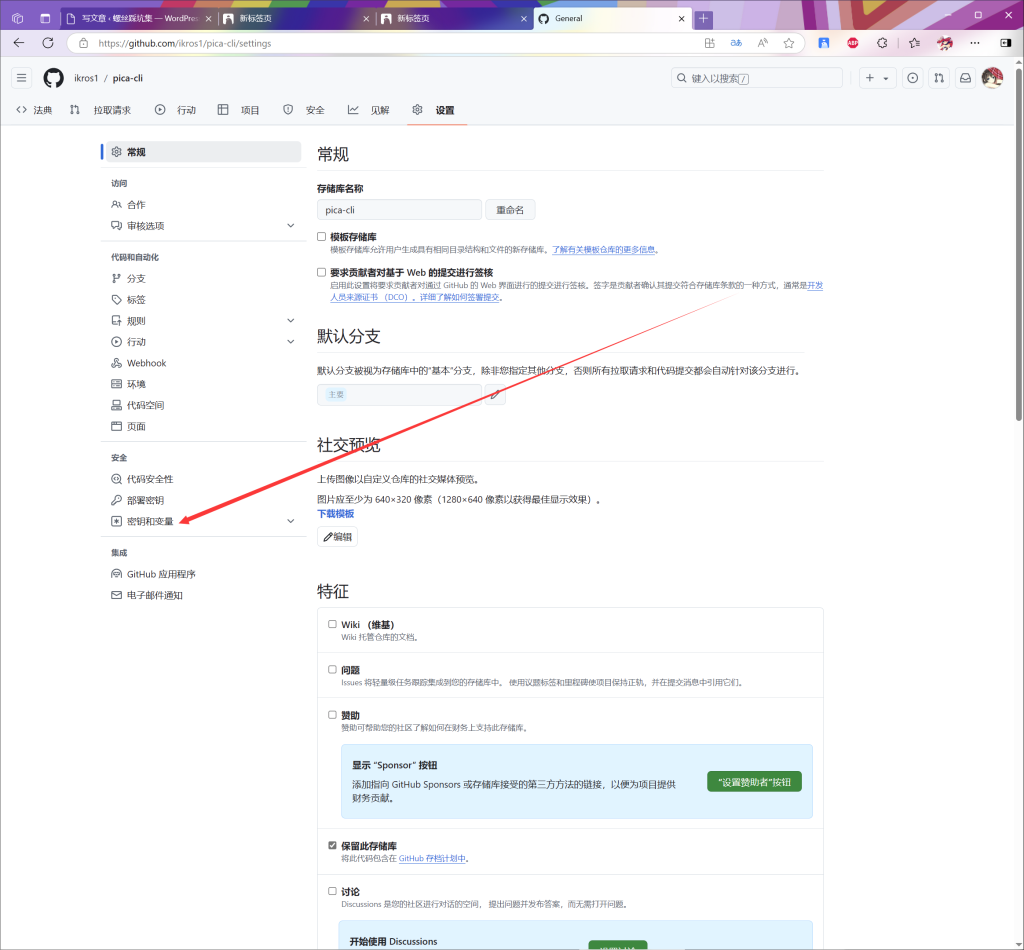Click ikros1 owner breadcrumb link
The width and height of the screenshot is (1024, 950).
pos(86,78)
